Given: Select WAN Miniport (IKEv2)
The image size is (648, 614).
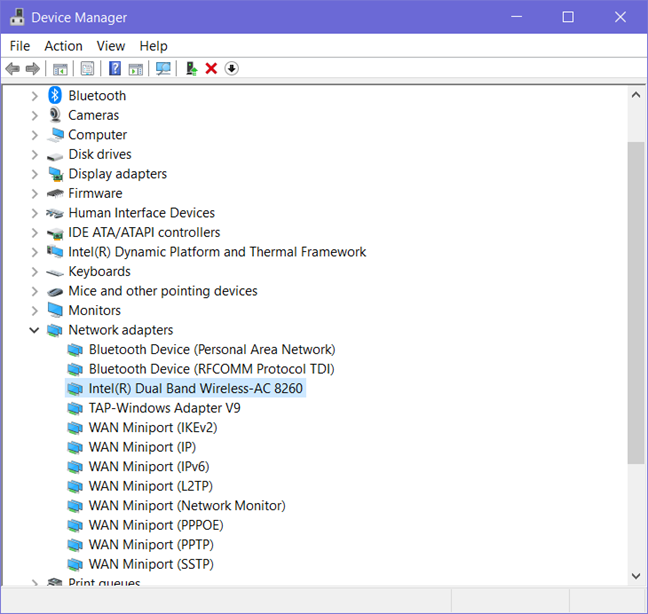Looking at the screenshot, I should coord(153,428).
